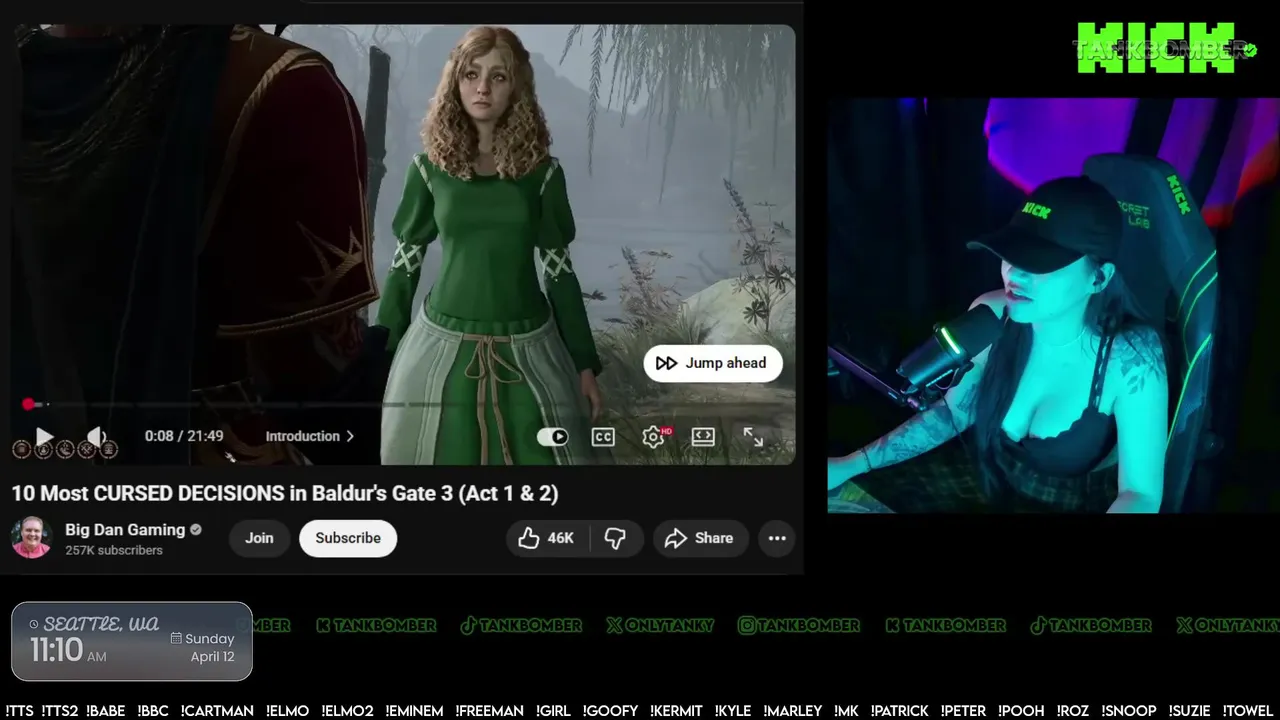Screen dimensions: 1280x720
Task: Mute the video volume speaker icon
Action: [96, 436]
